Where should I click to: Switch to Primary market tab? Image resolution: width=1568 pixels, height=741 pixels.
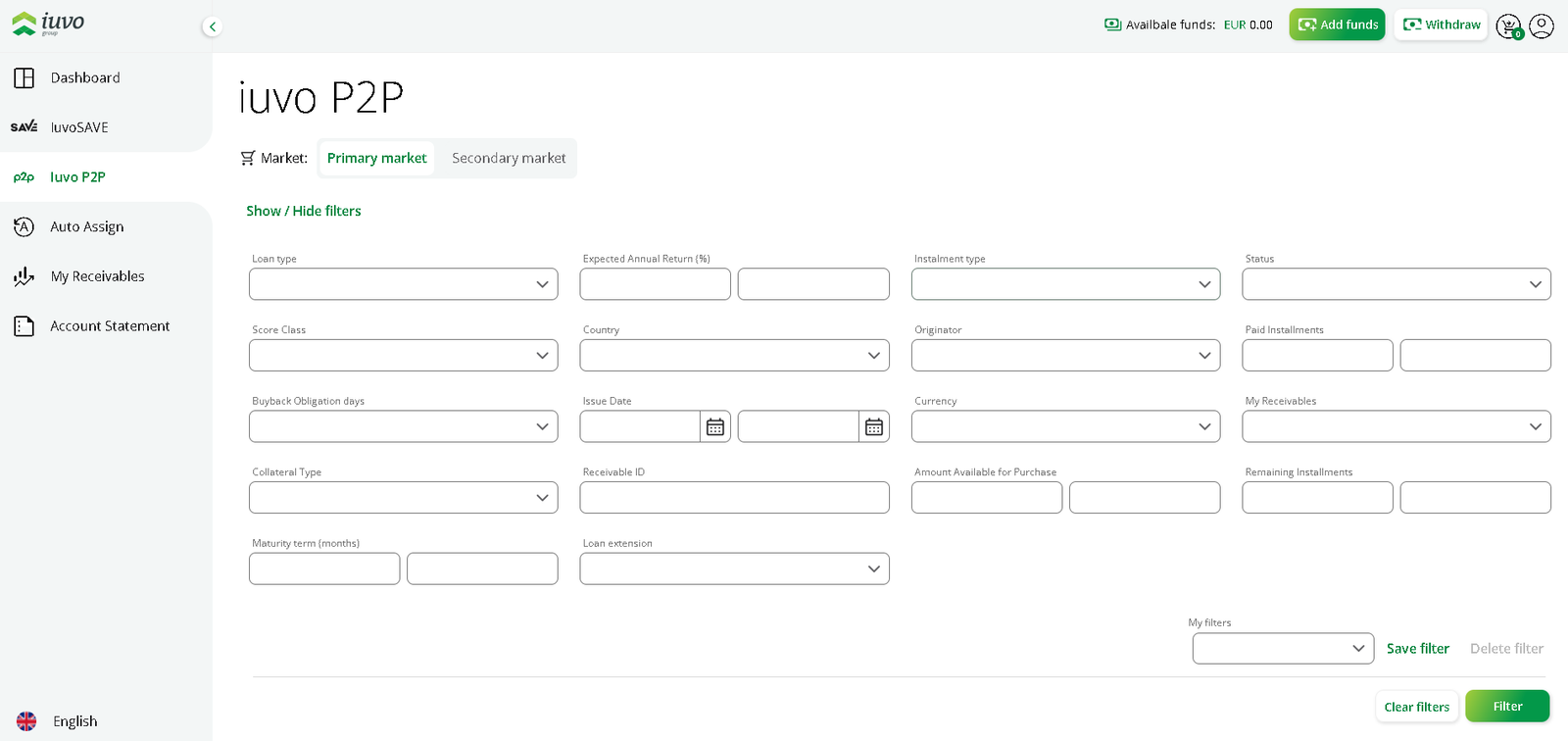pyautogui.click(x=377, y=158)
